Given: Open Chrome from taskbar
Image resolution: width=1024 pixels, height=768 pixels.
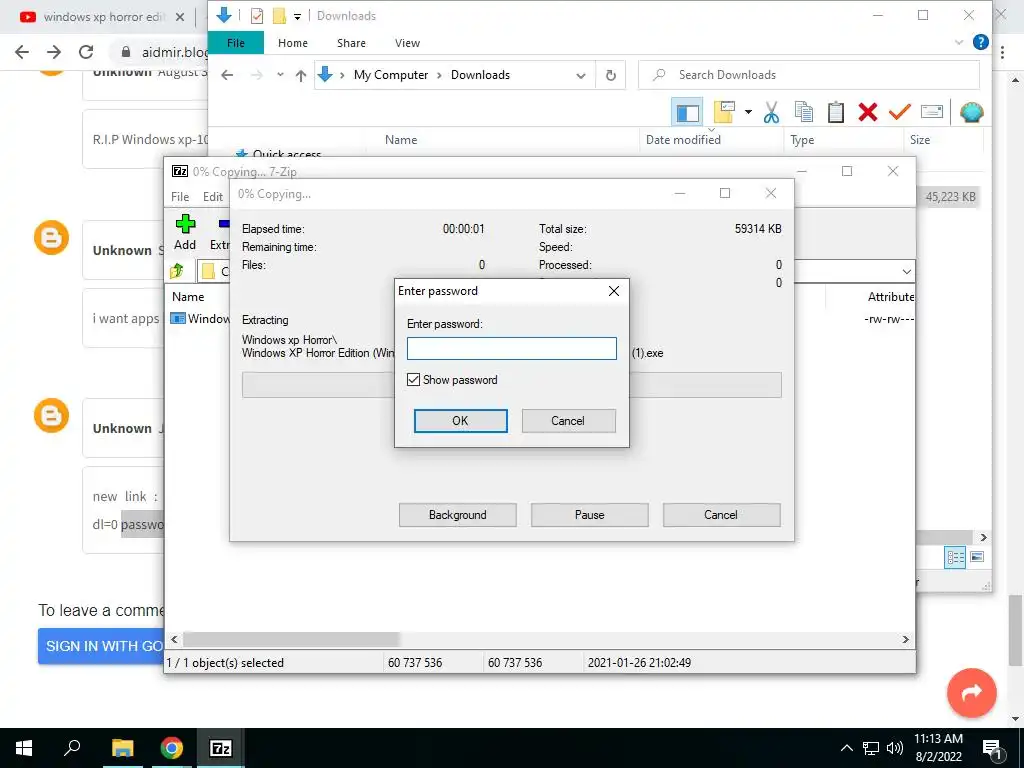Looking at the screenshot, I should tap(172, 748).
